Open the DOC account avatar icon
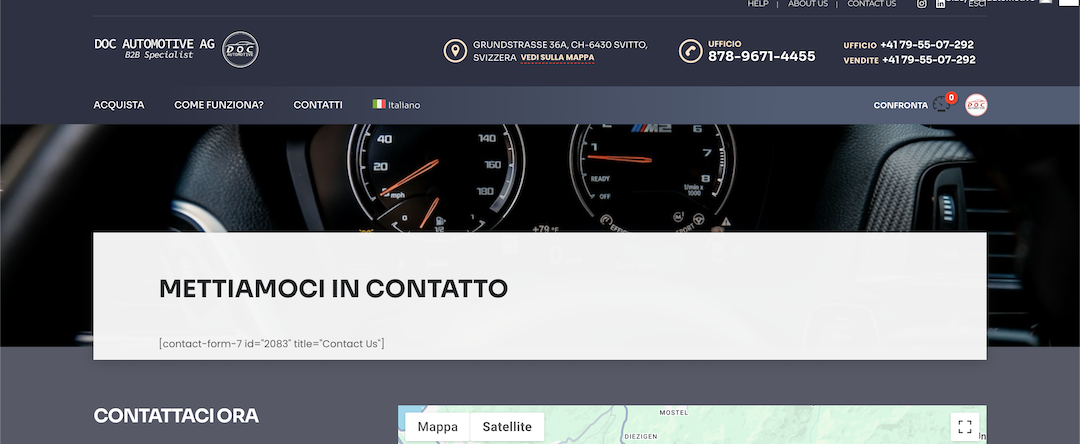This screenshot has width=1080, height=444. click(x=976, y=105)
